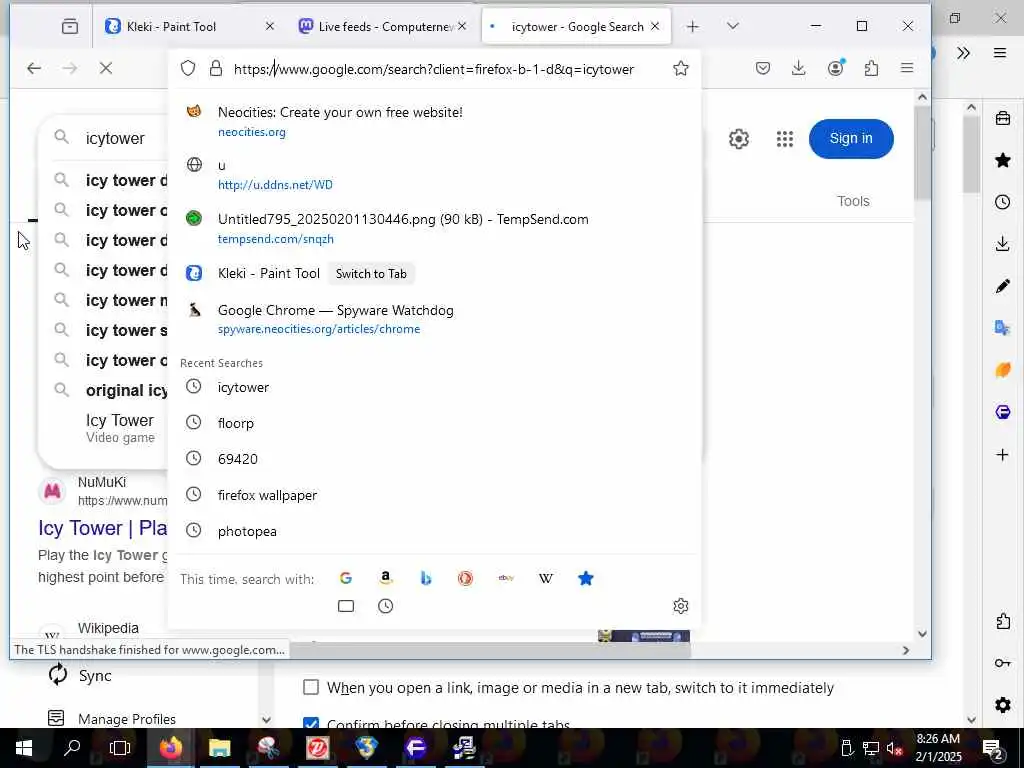Image resolution: width=1024 pixels, height=768 pixels.
Task: Choose Icy Tower Video game suggestion
Action: tap(120, 428)
